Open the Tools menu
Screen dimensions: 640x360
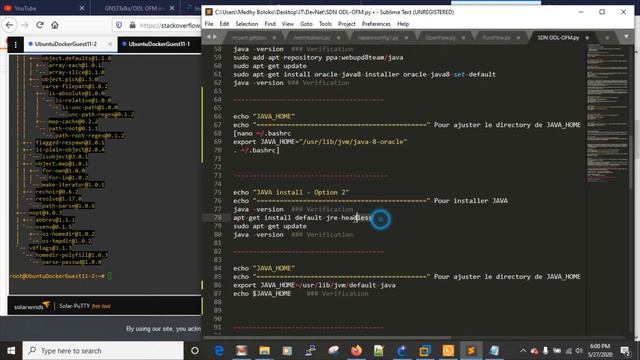point(325,24)
